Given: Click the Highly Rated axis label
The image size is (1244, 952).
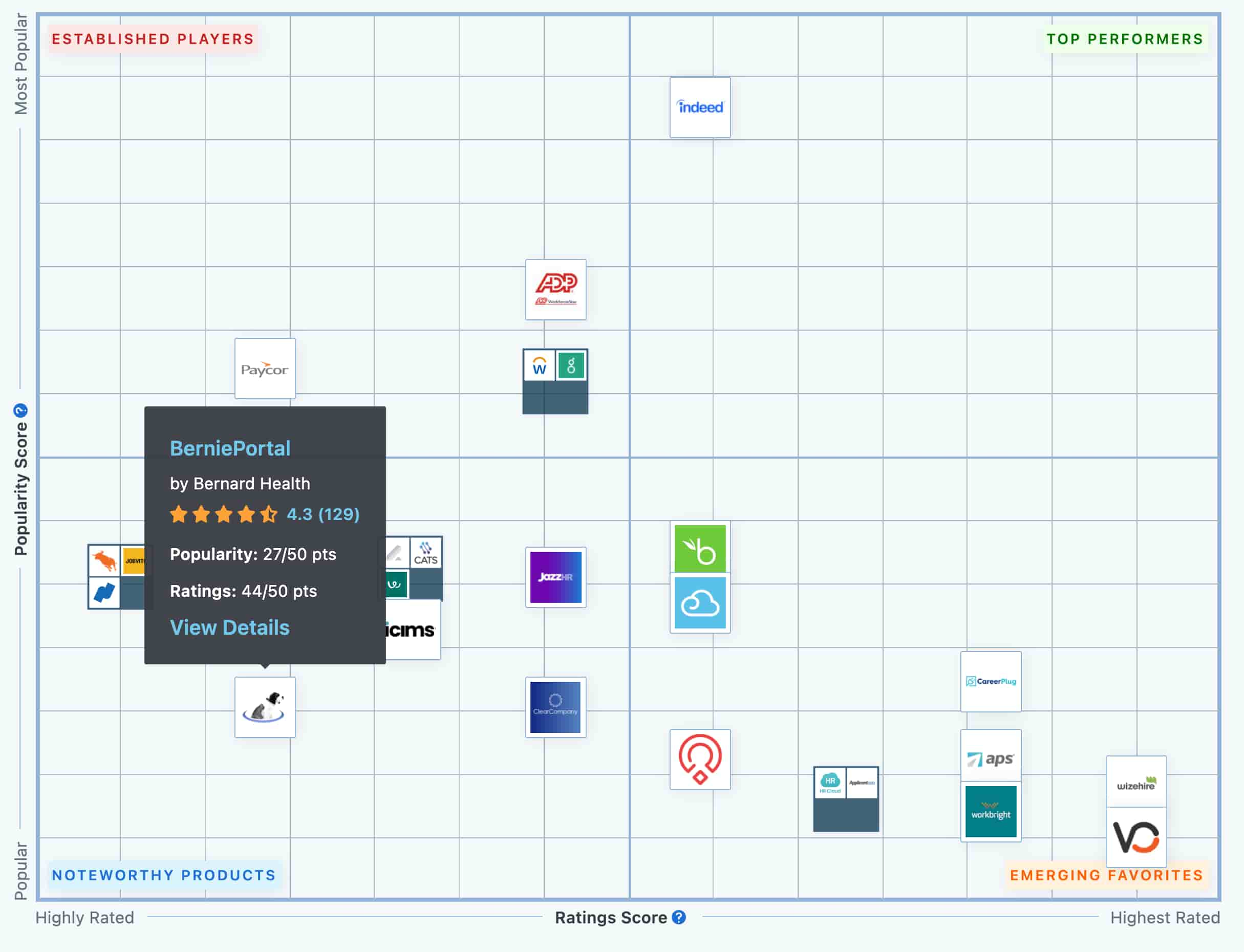Looking at the screenshot, I should point(85,917).
